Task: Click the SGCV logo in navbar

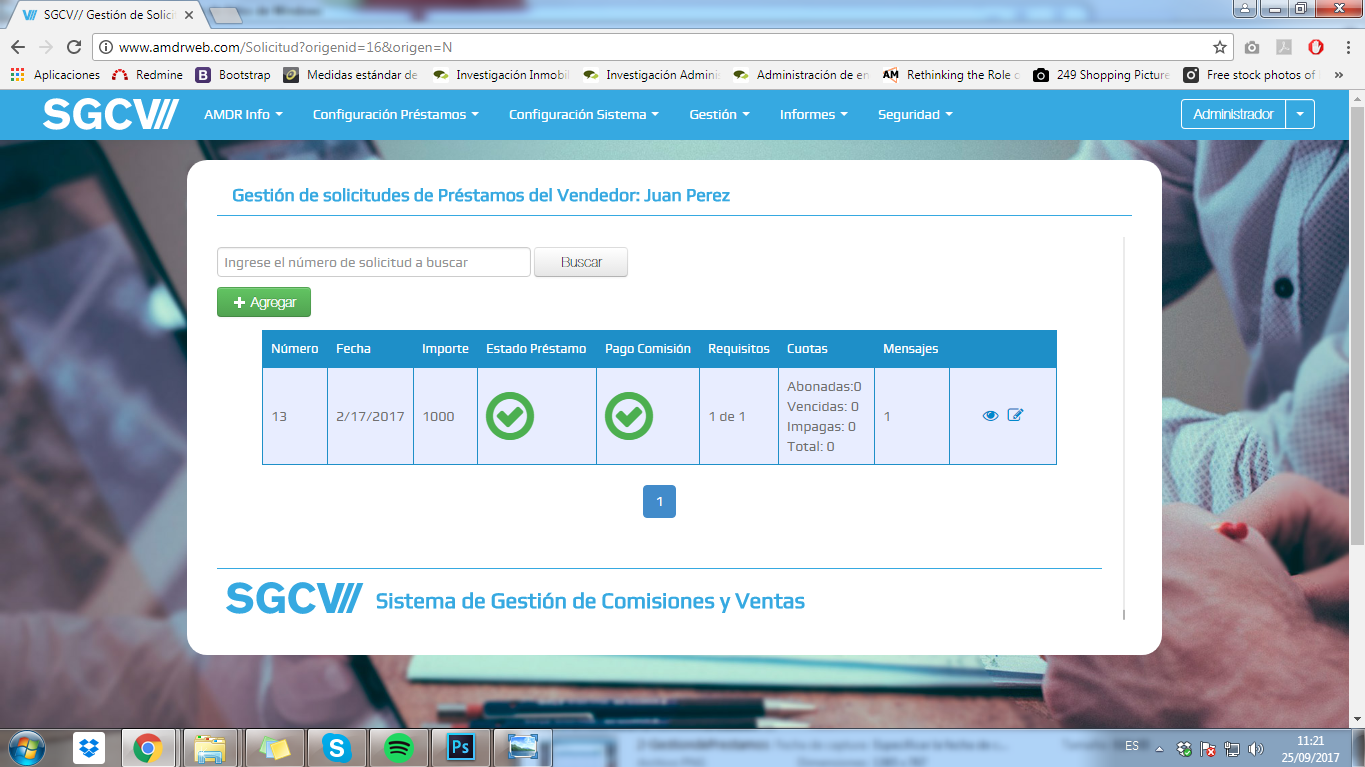Action: [x=111, y=114]
